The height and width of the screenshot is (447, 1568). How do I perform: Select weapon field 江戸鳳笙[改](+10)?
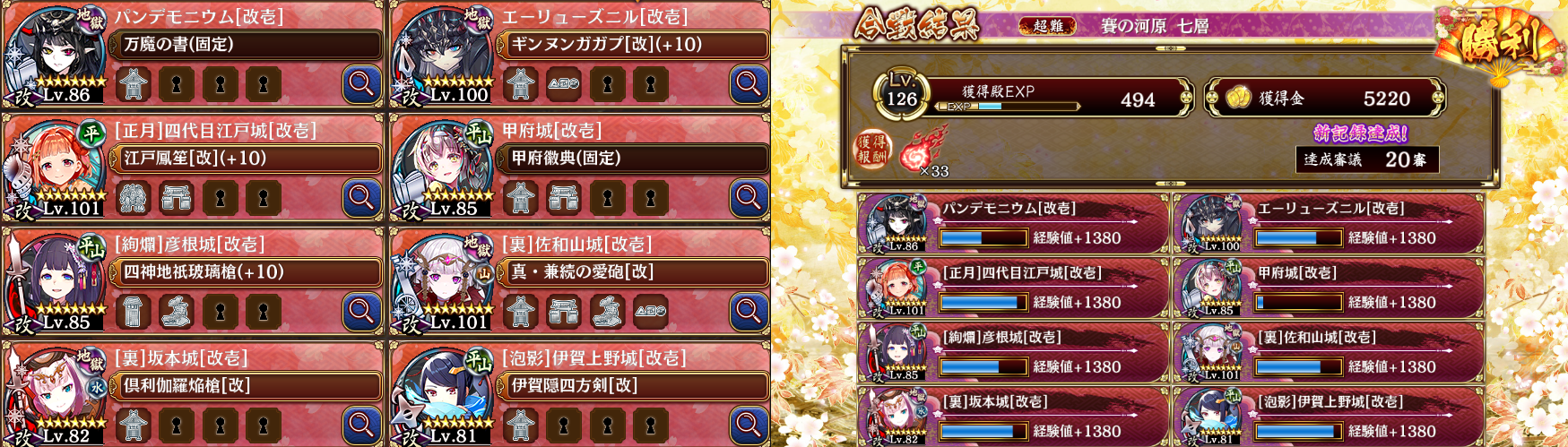[246, 159]
